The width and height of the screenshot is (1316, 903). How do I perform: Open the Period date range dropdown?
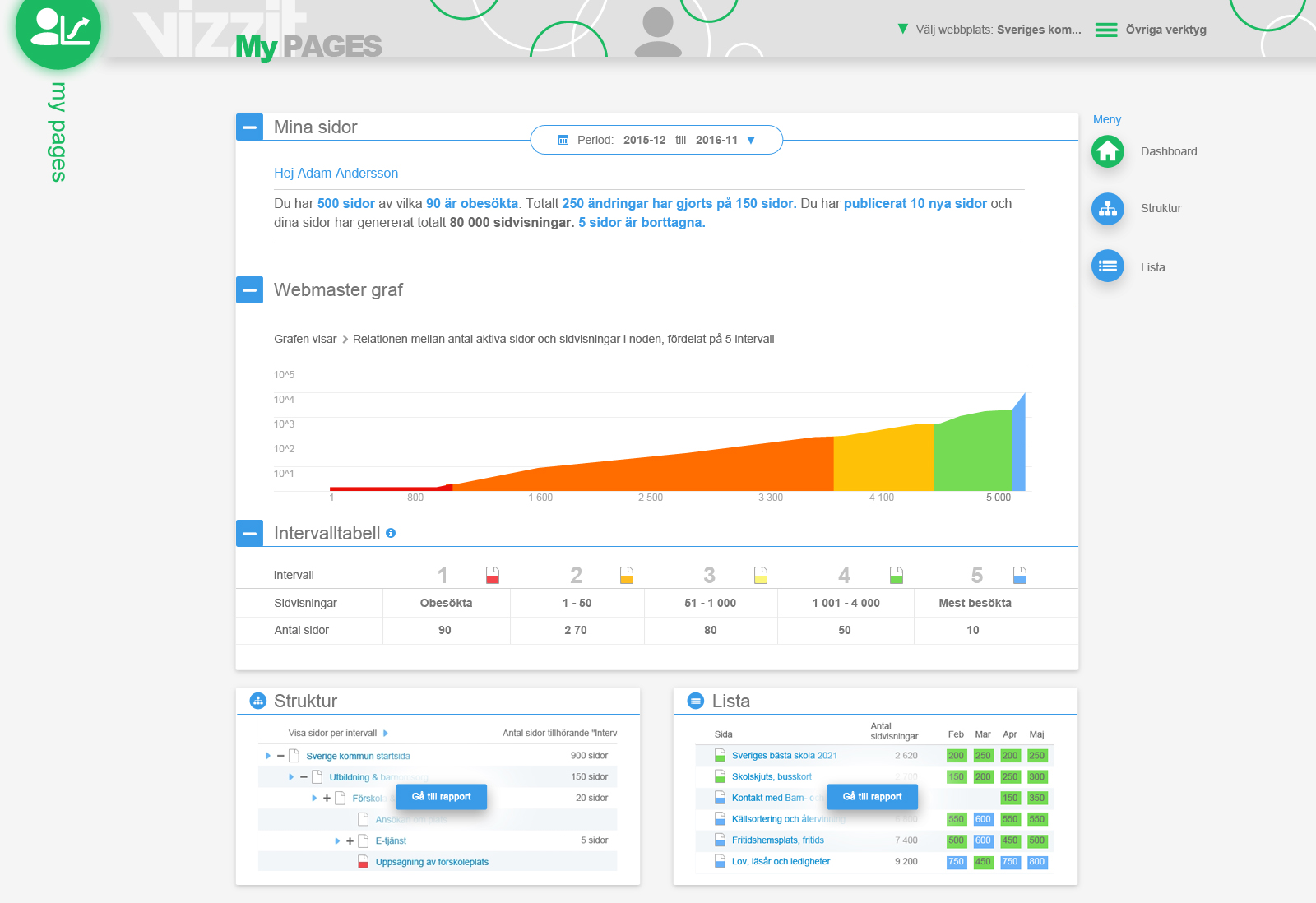[656, 140]
